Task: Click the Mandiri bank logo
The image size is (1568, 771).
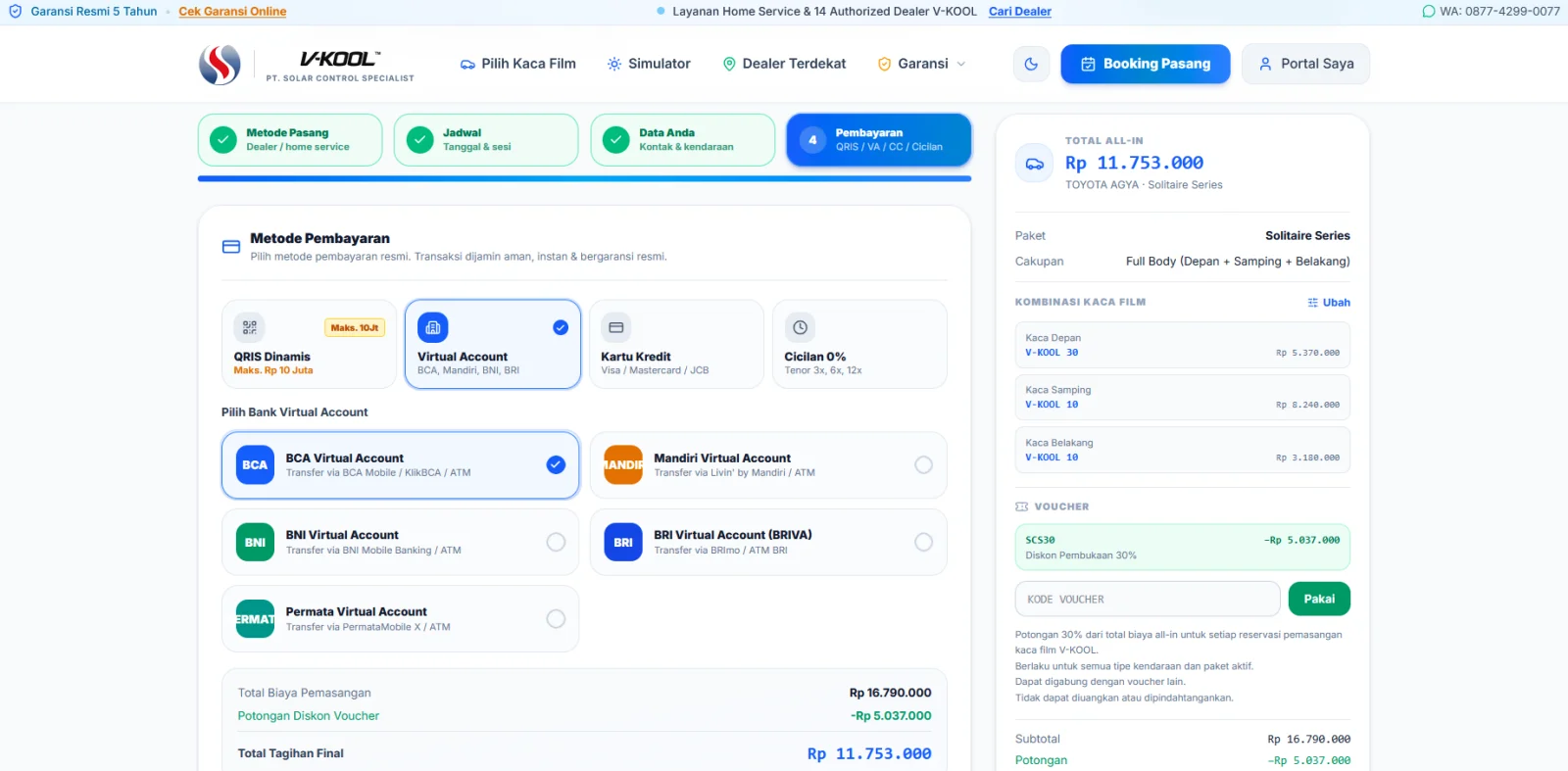Action: click(623, 465)
